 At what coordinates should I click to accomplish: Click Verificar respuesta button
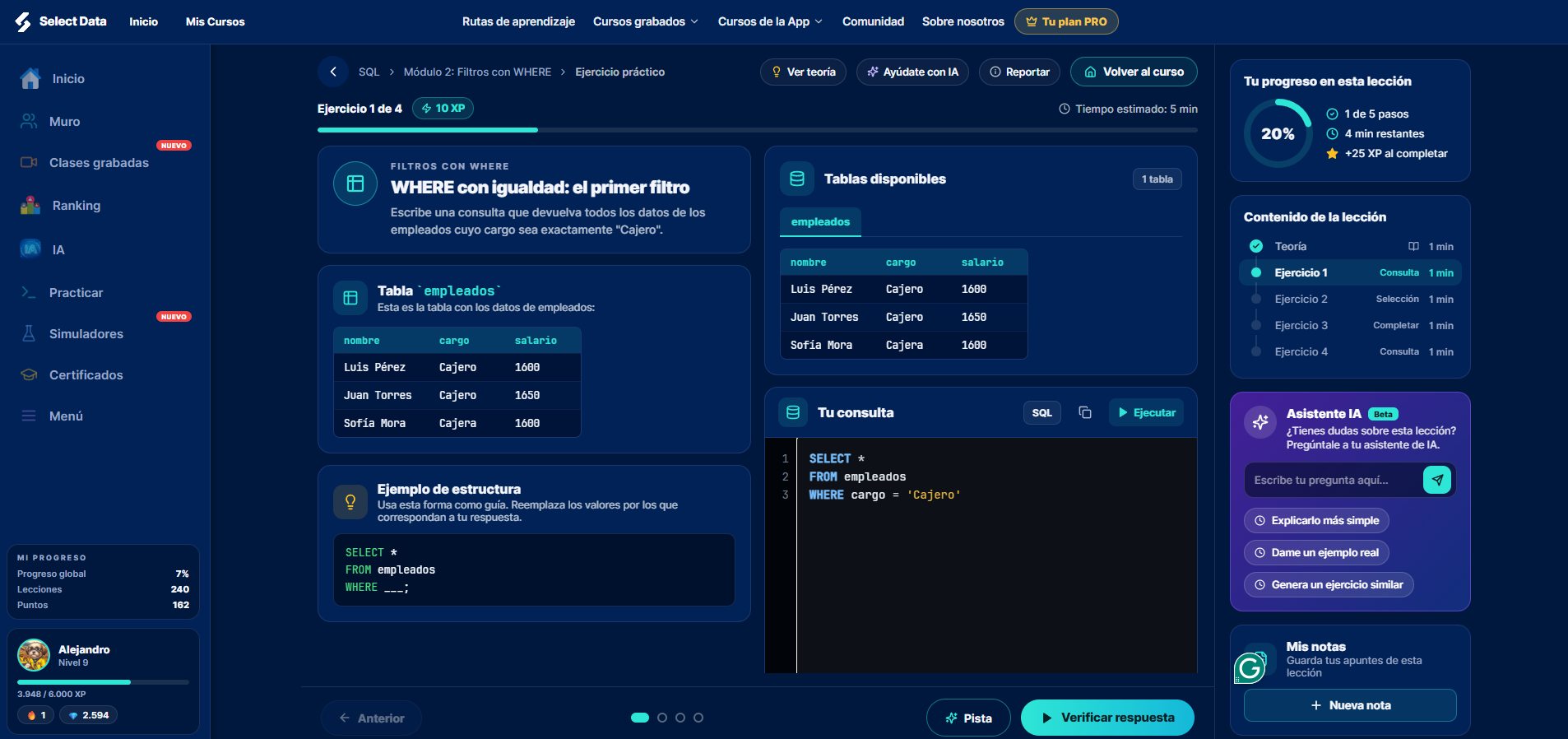[1107, 718]
